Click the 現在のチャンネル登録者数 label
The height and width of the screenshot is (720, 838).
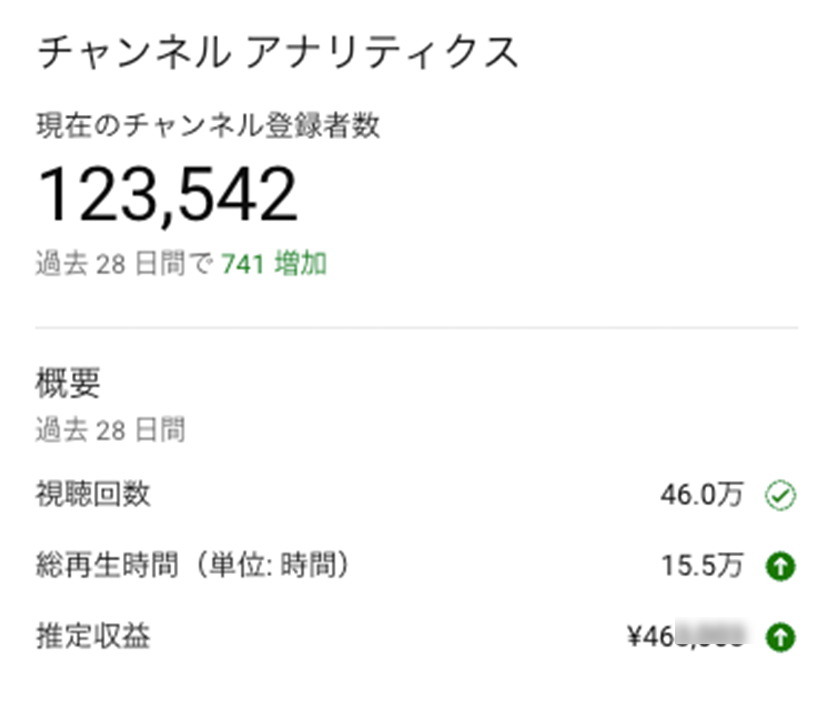click(x=208, y=127)
